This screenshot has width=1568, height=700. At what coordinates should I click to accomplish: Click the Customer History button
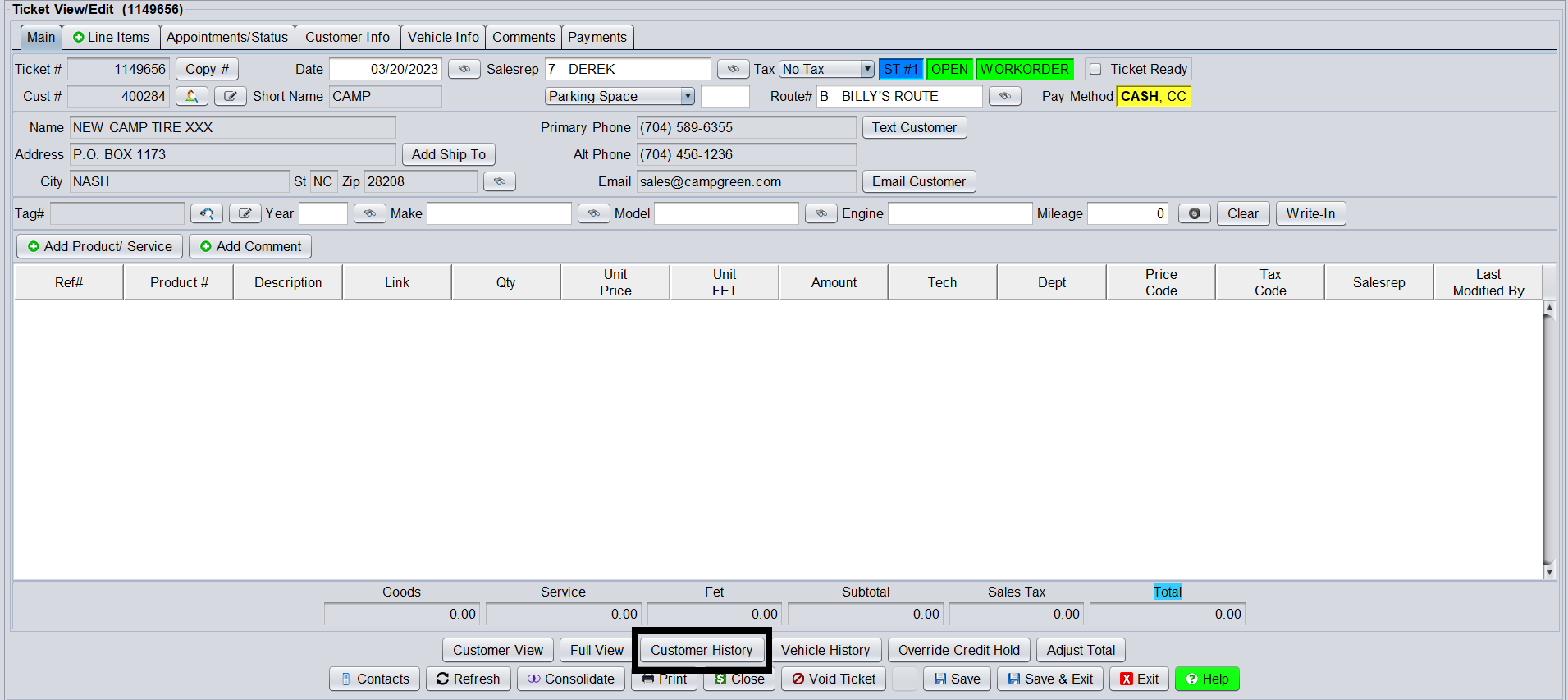(701, 651)
